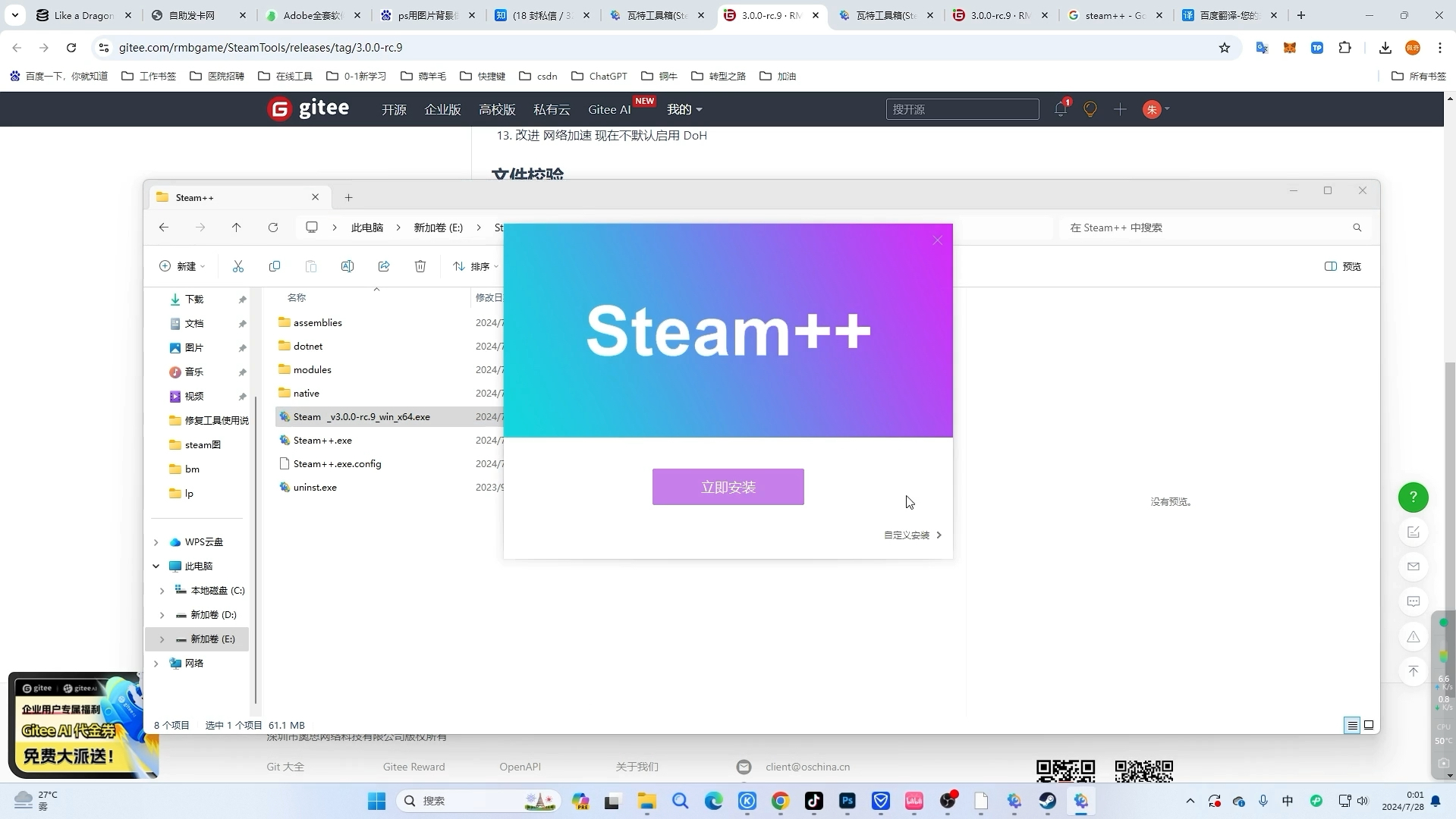This screenshot has height=819, width=1456.
Task: Click the Delete trash icon in Explorer
Action: click(420, 266)
